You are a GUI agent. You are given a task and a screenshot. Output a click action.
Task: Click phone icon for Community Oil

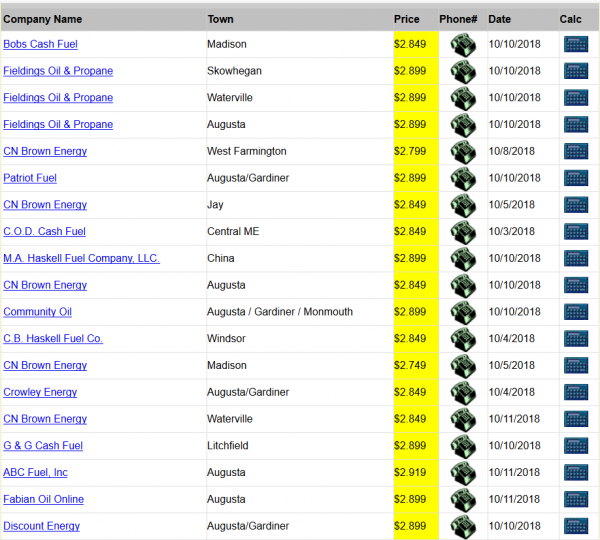[462, 312]
